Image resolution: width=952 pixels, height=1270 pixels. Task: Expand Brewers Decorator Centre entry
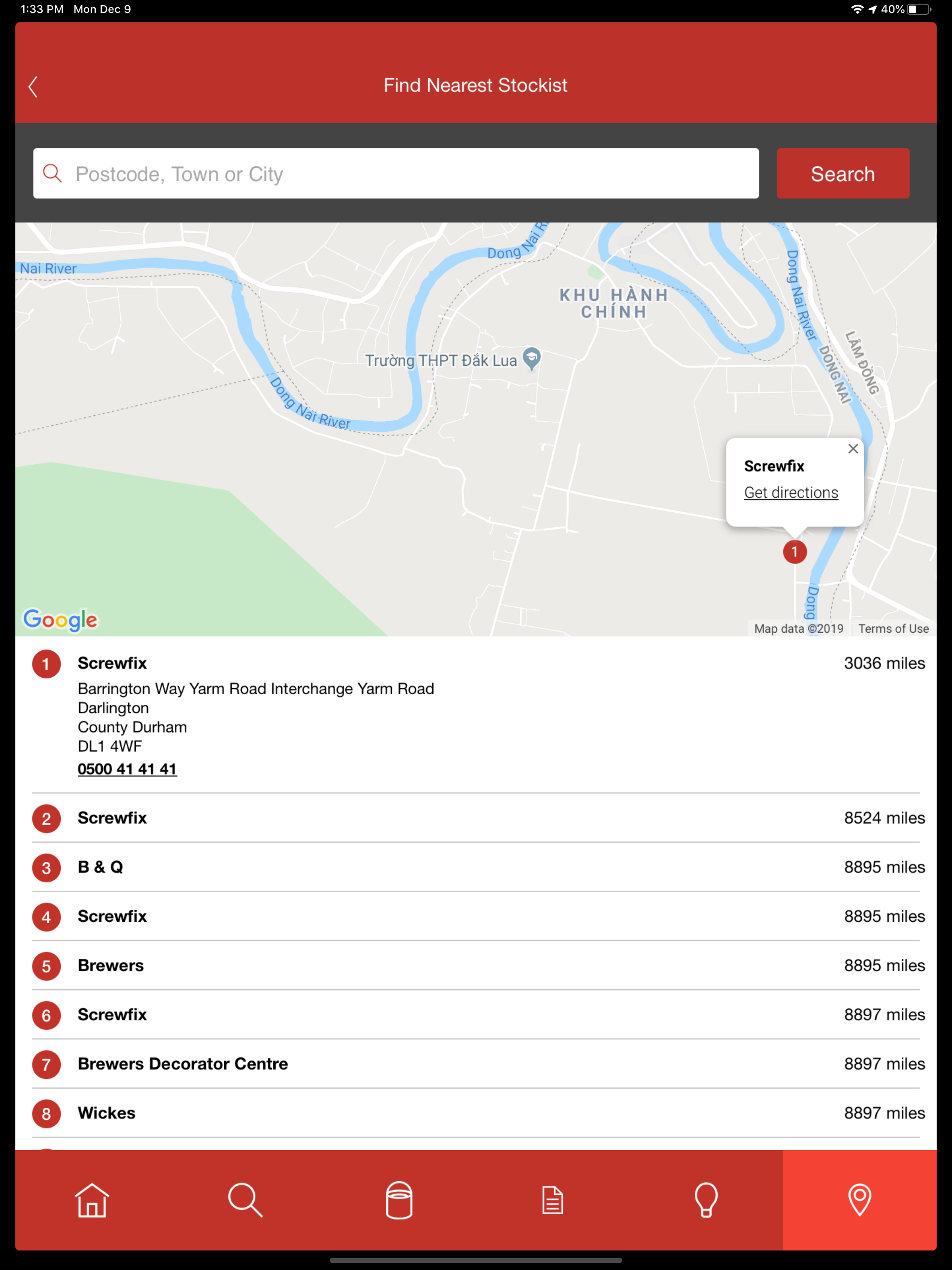point(476,1064)
